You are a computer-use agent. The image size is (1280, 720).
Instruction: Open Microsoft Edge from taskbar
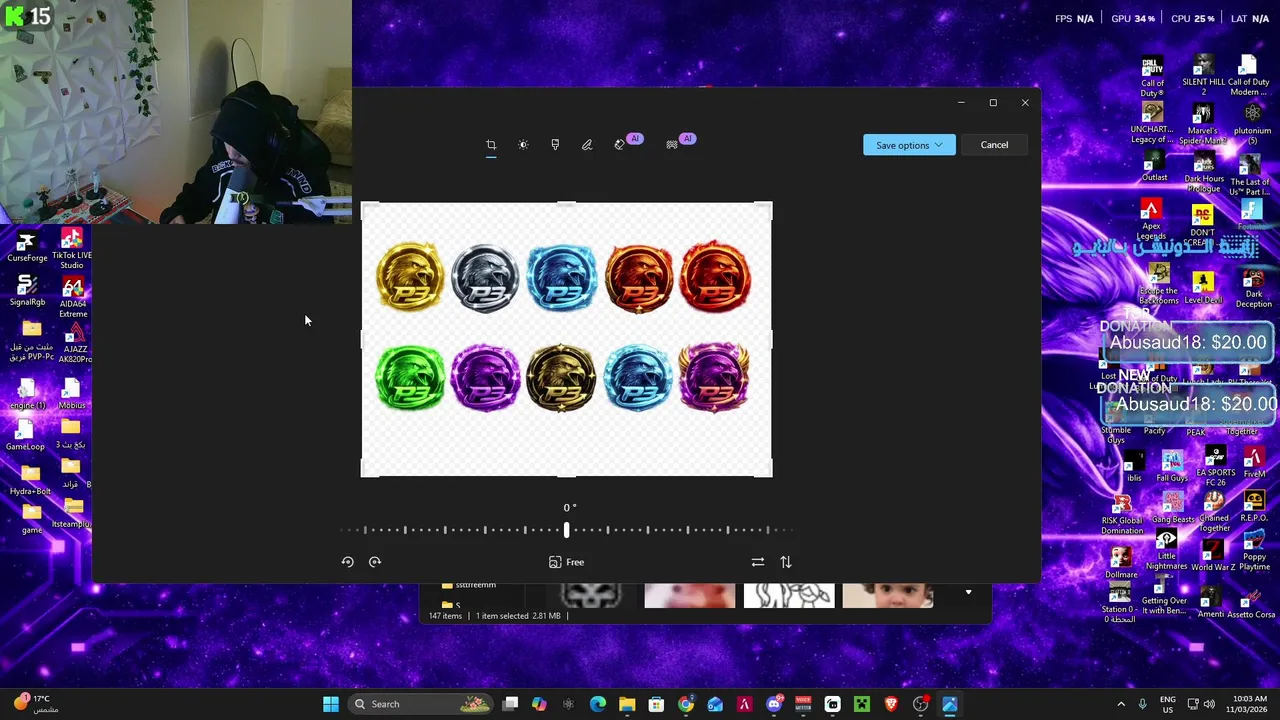598,704
